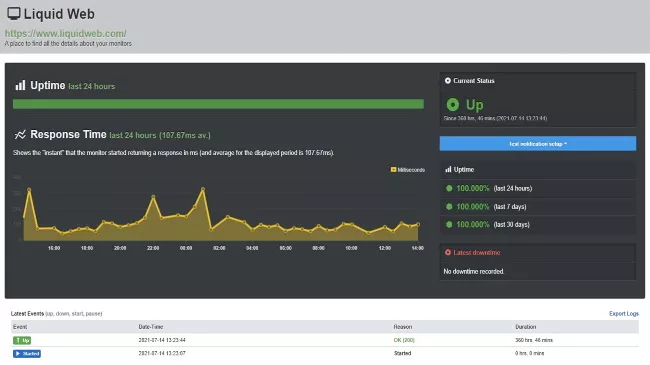Click the response peak point near 01:00
The image size is (650, 365).
pyautogui.click(x=203, y=189)
